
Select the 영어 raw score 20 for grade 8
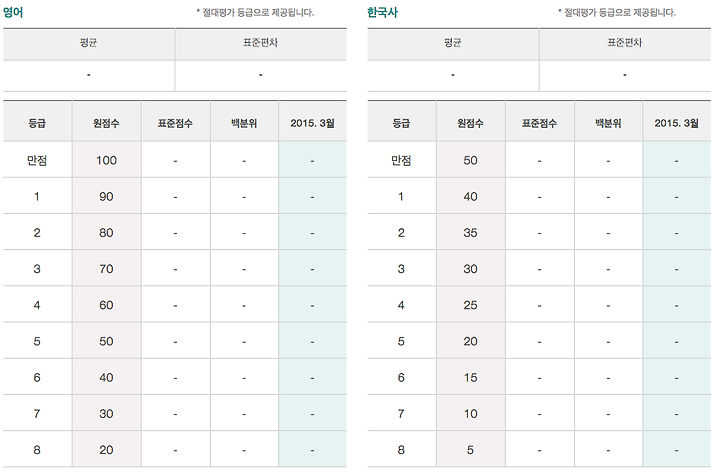[106, 450]
